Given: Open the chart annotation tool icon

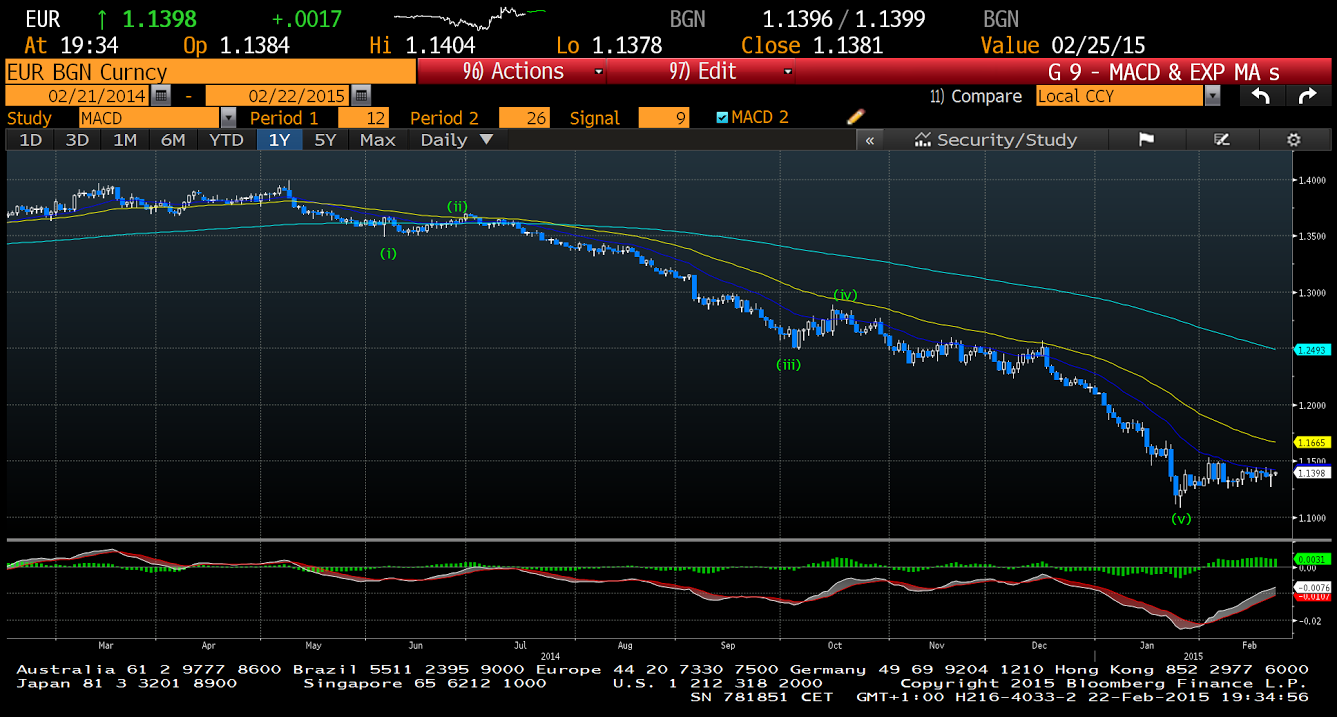Looking at the screenshot, I should coord(1221,140).
